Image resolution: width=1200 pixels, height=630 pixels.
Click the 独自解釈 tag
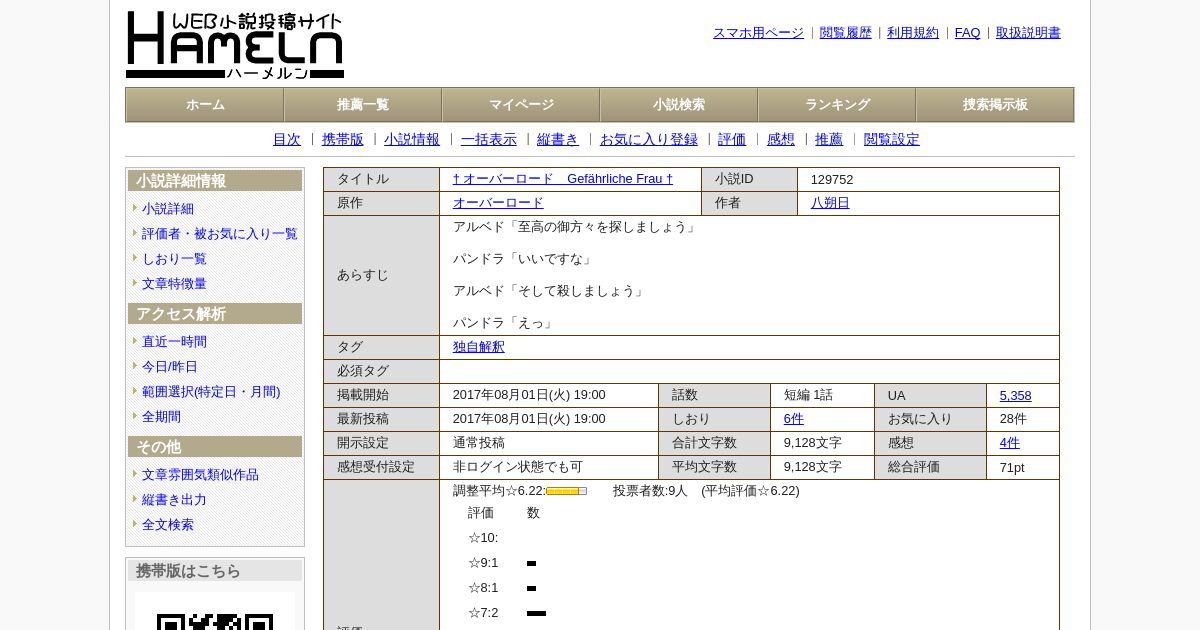[x=479, y=347]
